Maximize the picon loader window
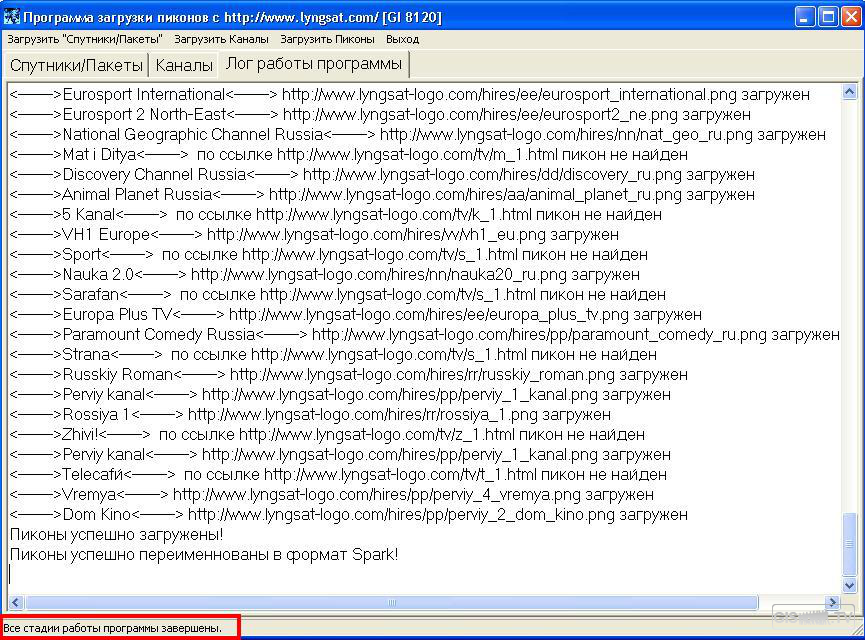The image size is (865, 640). pos(828,17)
